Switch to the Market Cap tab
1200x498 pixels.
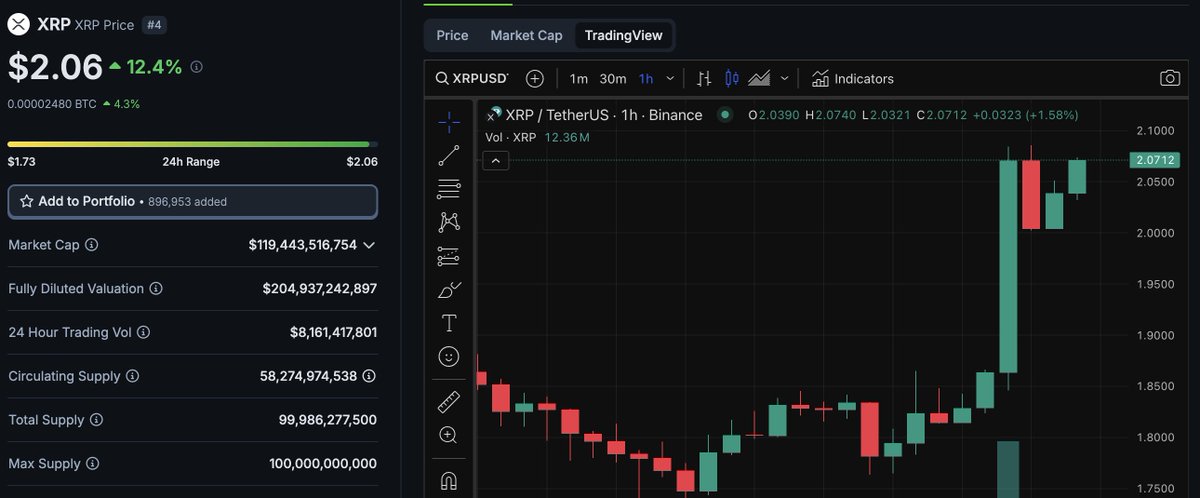pos(526,35)
